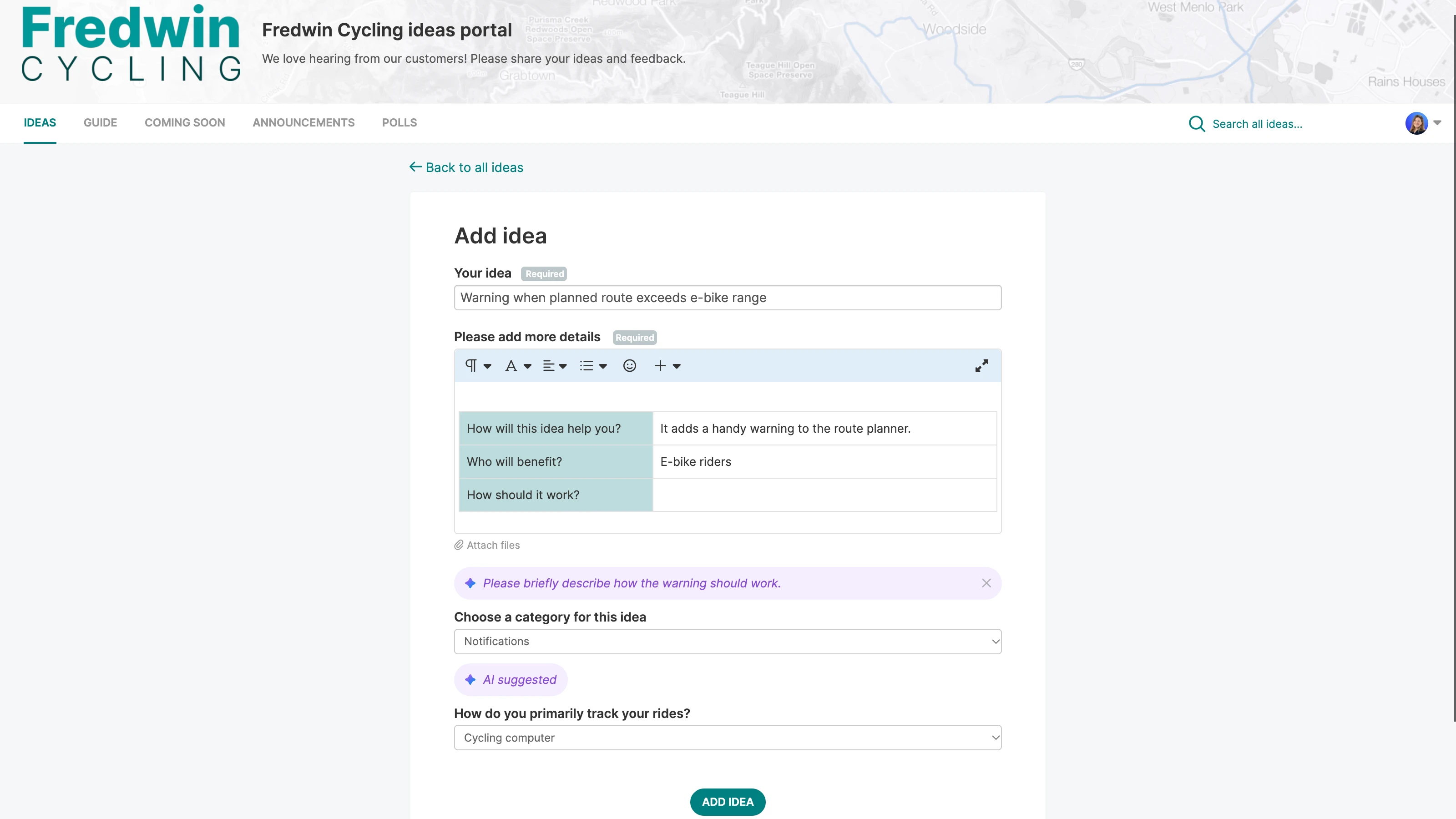This screenshot has width=1456, height=819.
Task: Switch to the Ideas tab
Action: pos(40,123)
